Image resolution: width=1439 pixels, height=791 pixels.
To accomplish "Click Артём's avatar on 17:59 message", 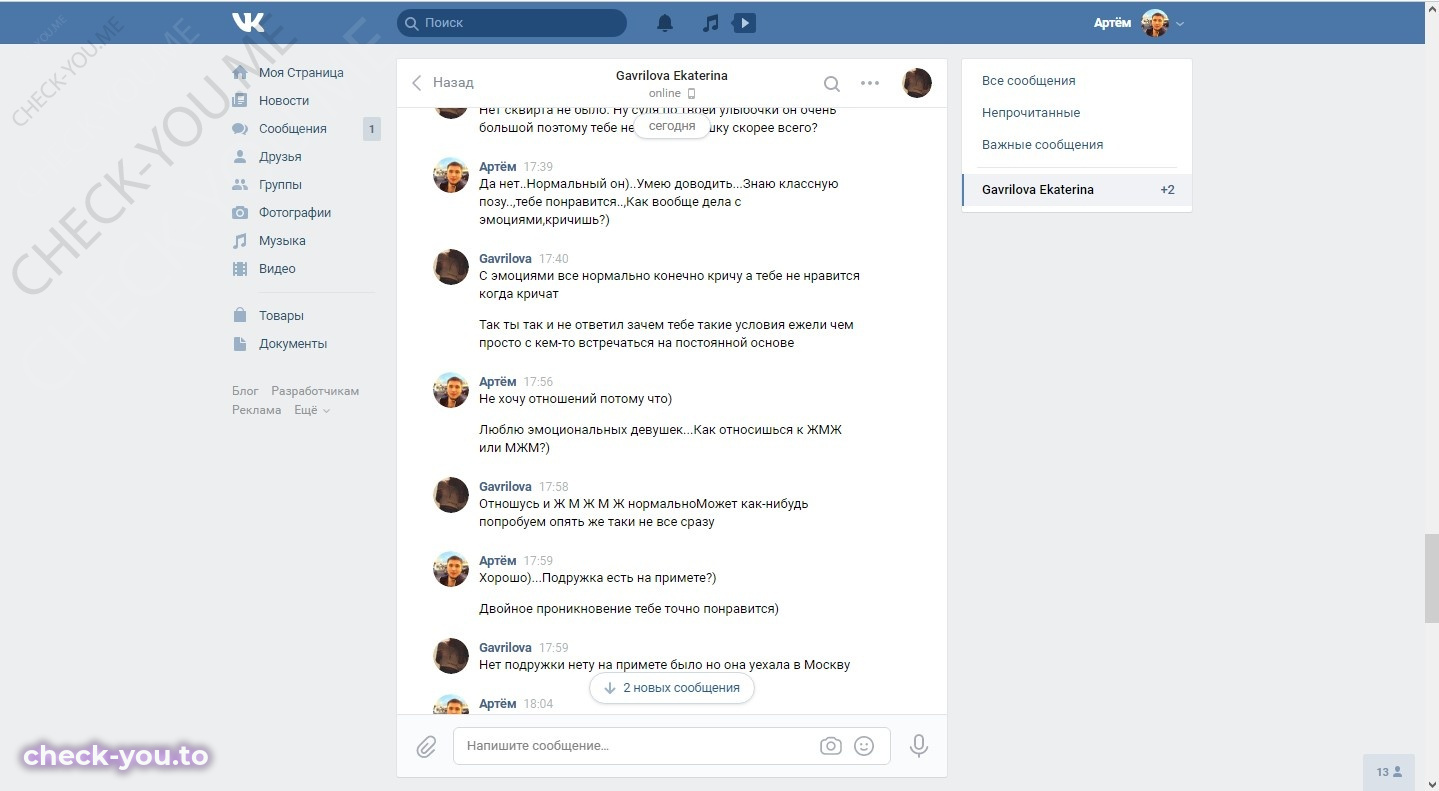I will pos(451,569).
